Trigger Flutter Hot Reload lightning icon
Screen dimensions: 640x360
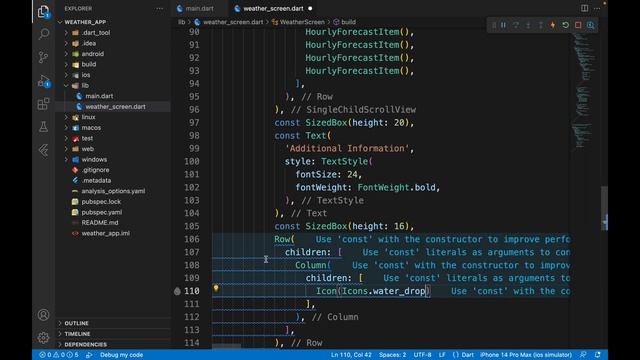[553, 25]
